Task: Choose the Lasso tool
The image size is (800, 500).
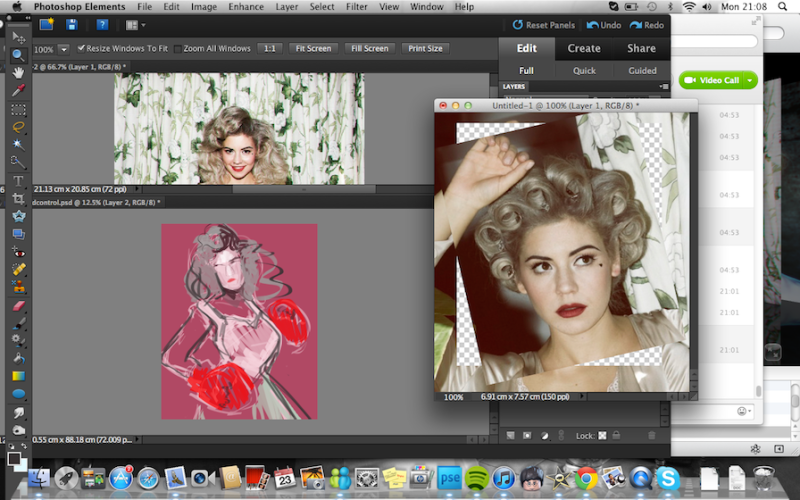Action: pyautogui.click(x=18, y=127)
